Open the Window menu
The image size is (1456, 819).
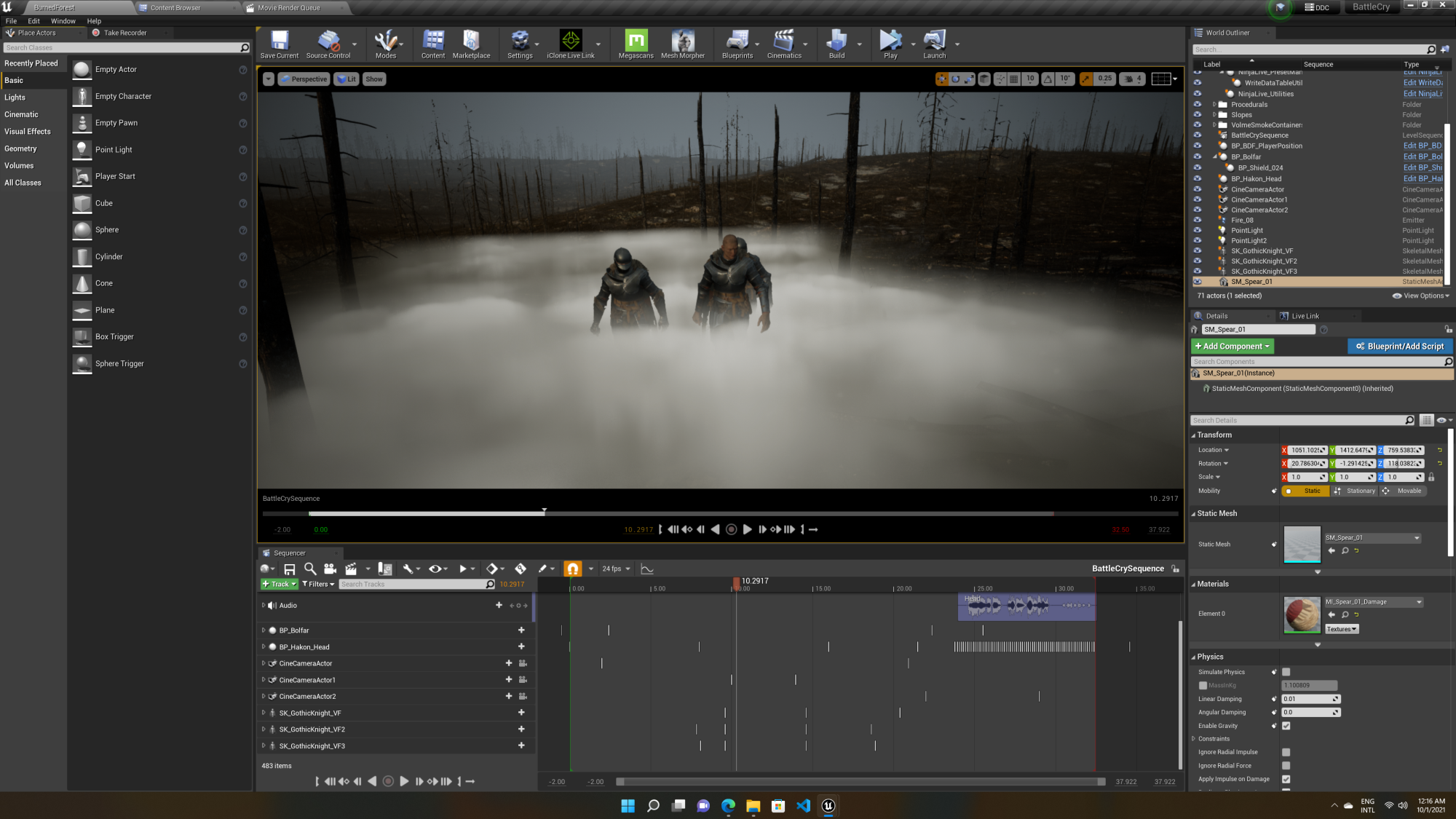tap(63, 21)
